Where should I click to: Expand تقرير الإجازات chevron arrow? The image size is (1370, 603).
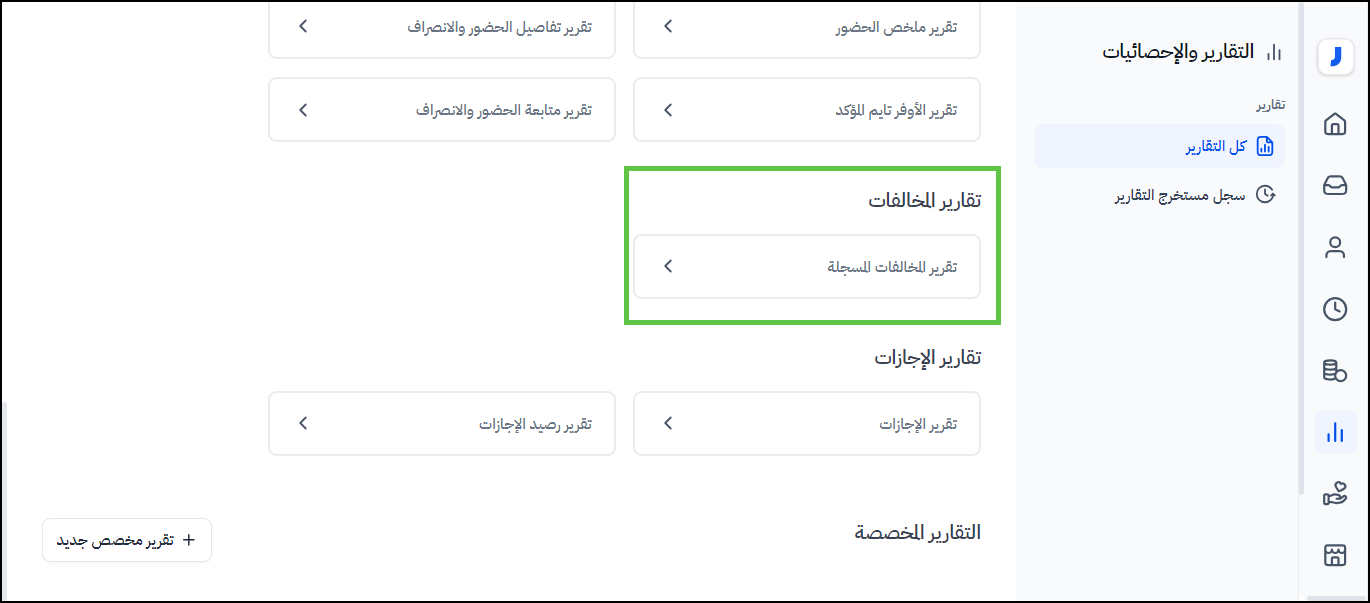[x=668, y=423]
